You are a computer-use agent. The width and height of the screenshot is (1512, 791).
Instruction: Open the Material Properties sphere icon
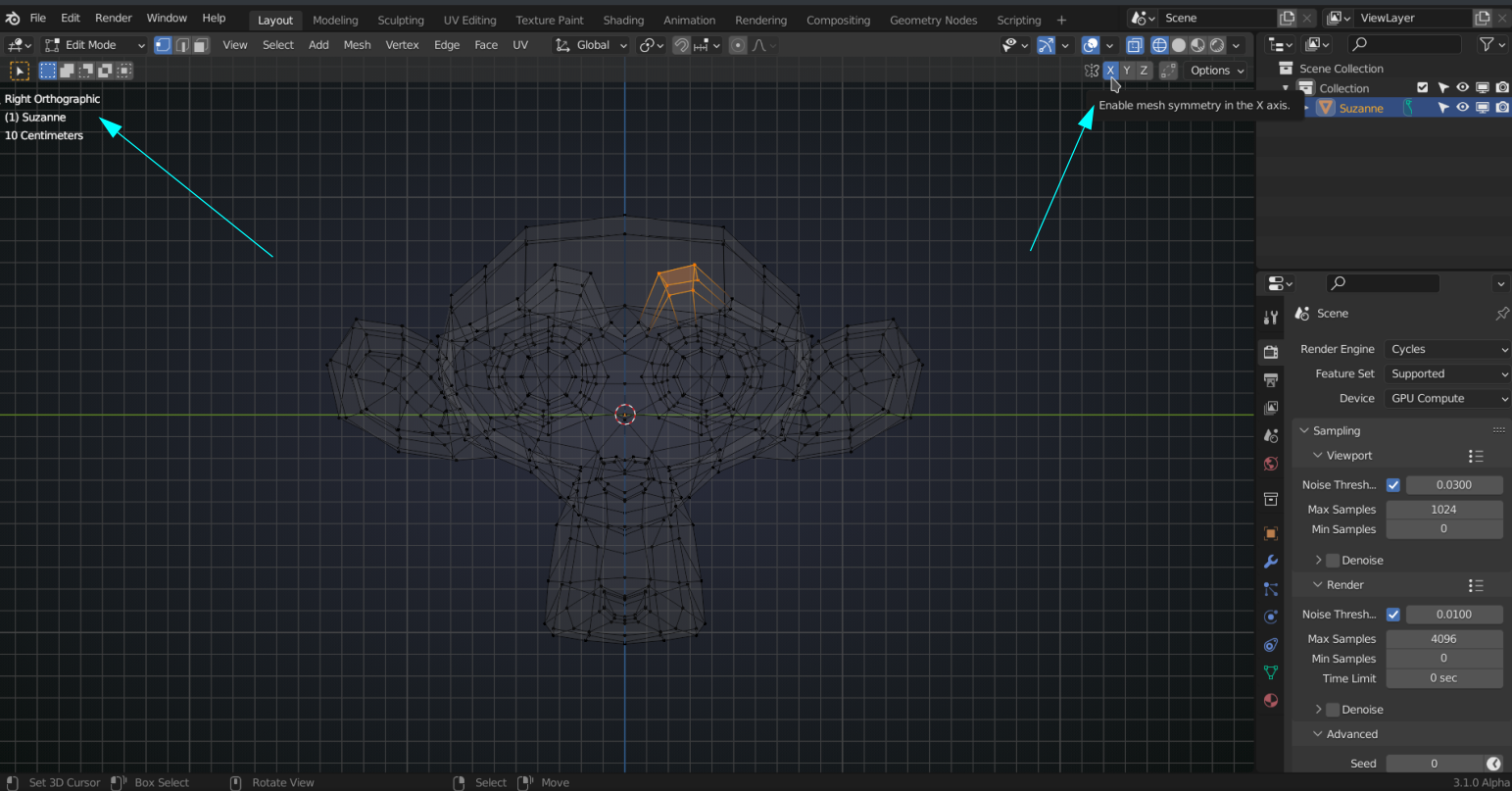[1270, 700]
